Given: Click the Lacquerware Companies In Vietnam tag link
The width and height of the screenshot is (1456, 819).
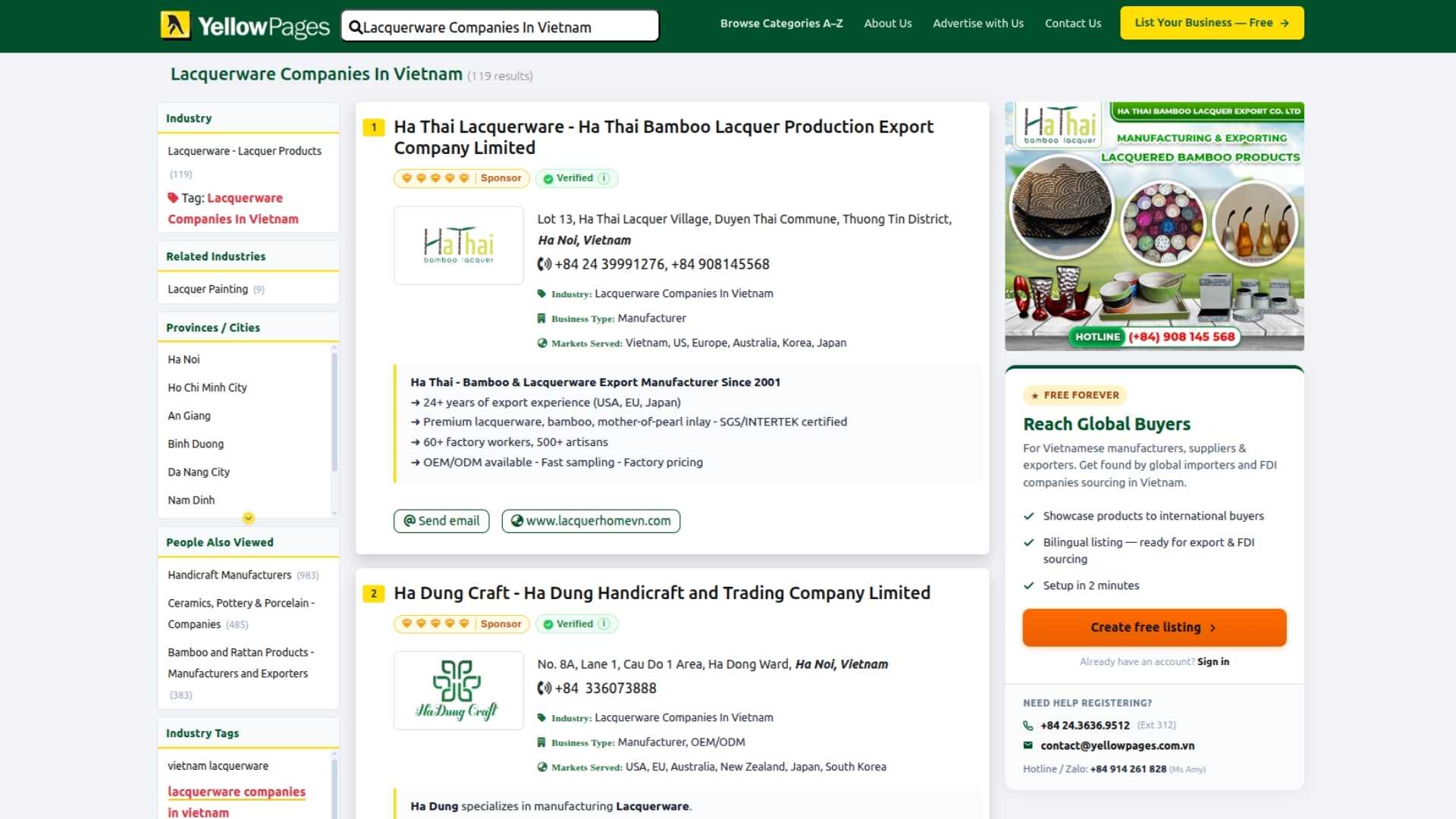Looking at the screenshot, I should click(233, 209).
